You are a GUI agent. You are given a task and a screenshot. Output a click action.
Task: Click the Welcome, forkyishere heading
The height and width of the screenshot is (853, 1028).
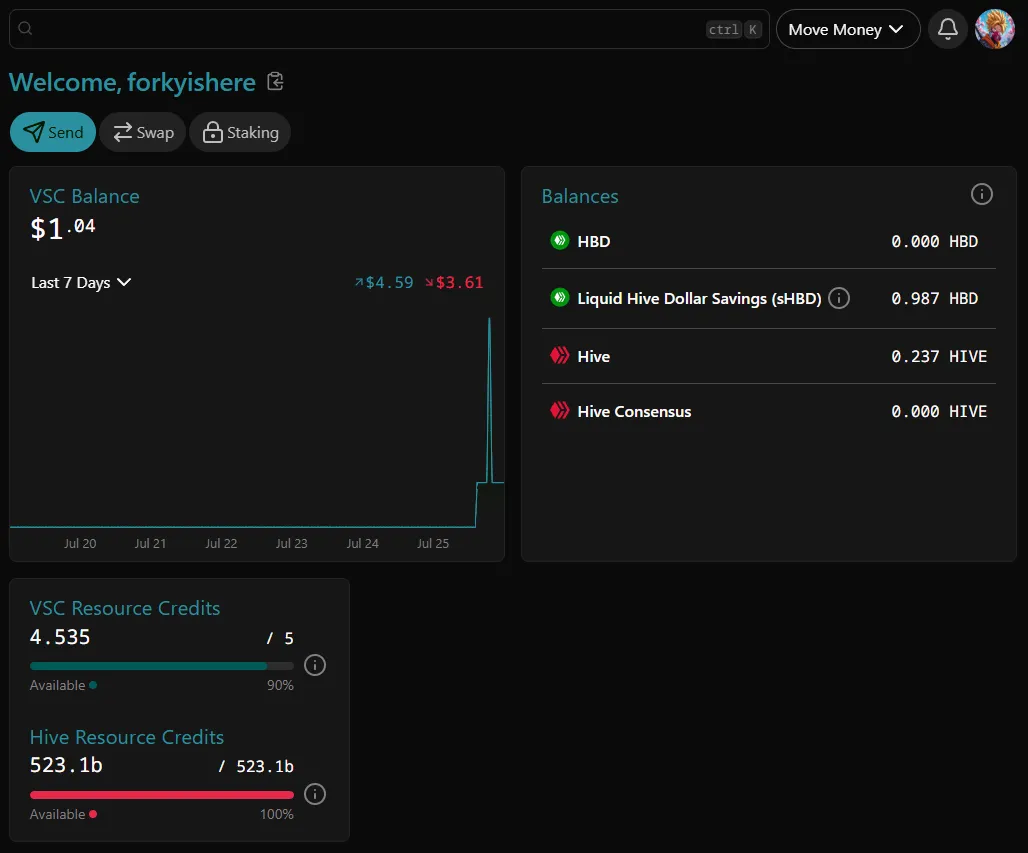(132, 82)
